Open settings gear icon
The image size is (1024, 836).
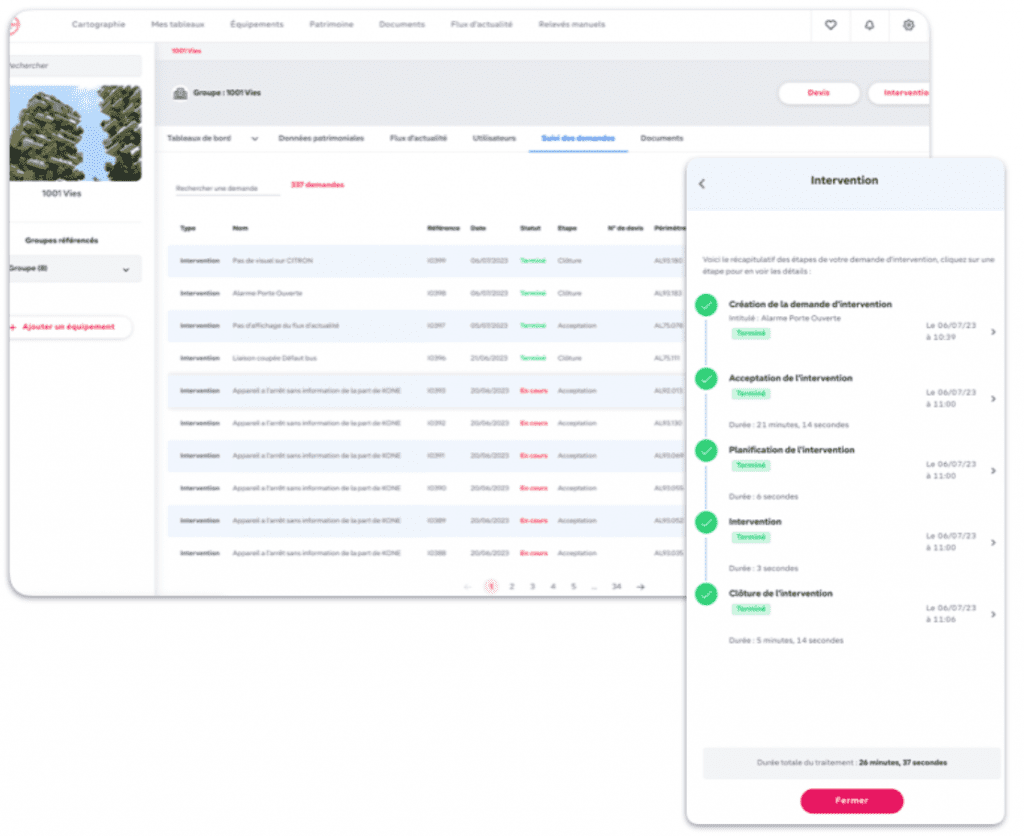(x=908, y=25)
